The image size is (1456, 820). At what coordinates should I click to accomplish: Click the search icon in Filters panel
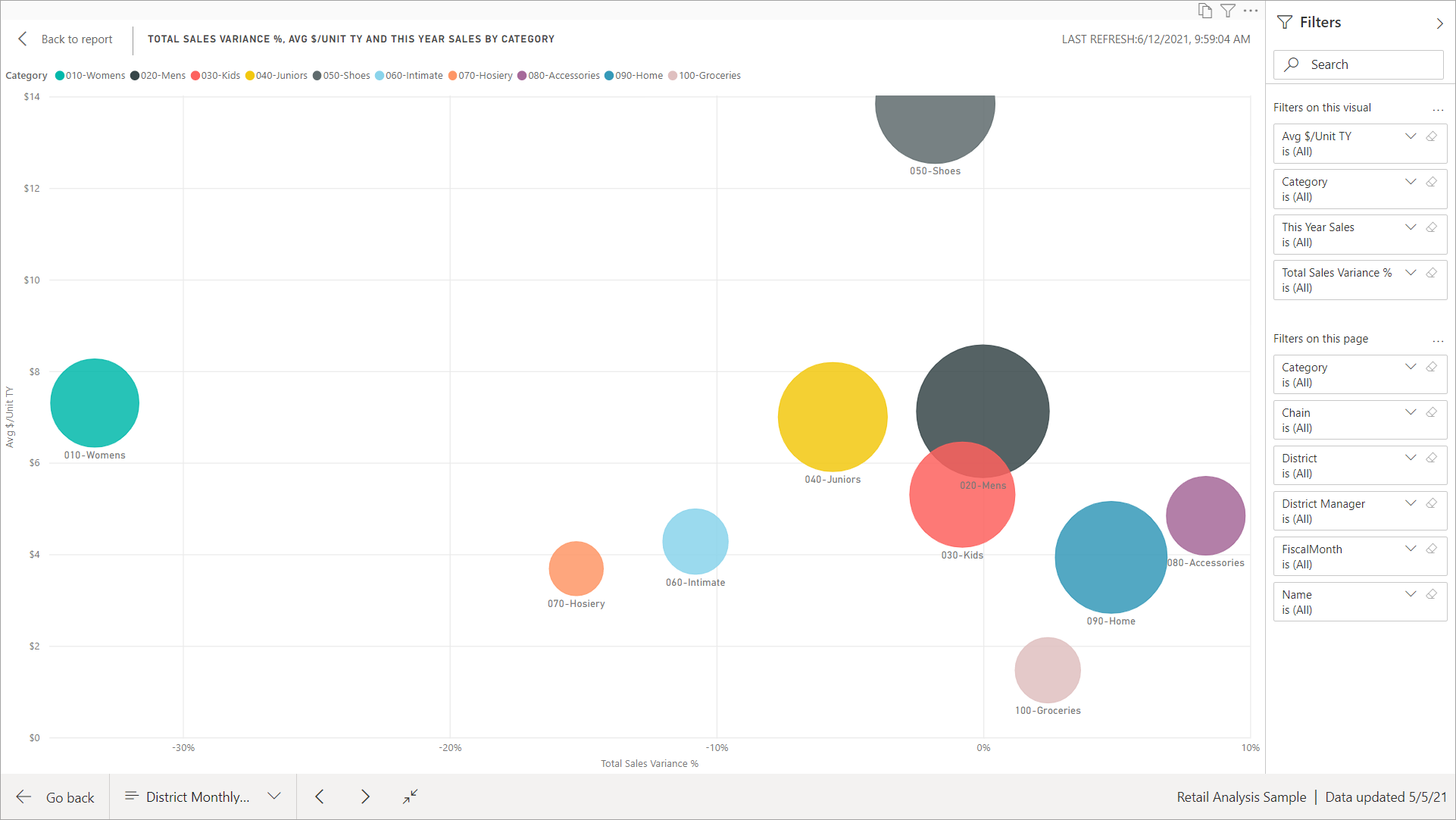point(1292,63)
